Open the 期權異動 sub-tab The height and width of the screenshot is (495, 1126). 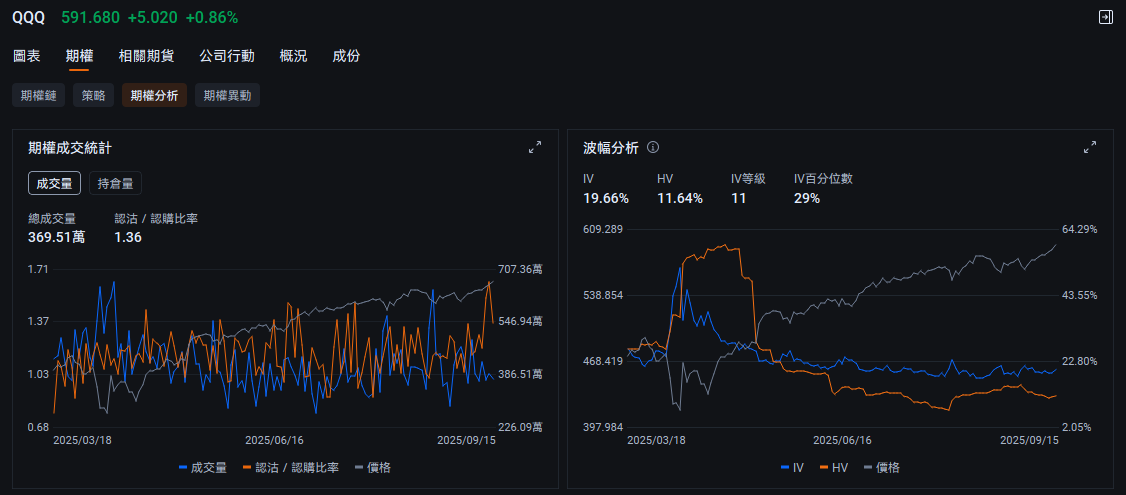tap(227, 96)
